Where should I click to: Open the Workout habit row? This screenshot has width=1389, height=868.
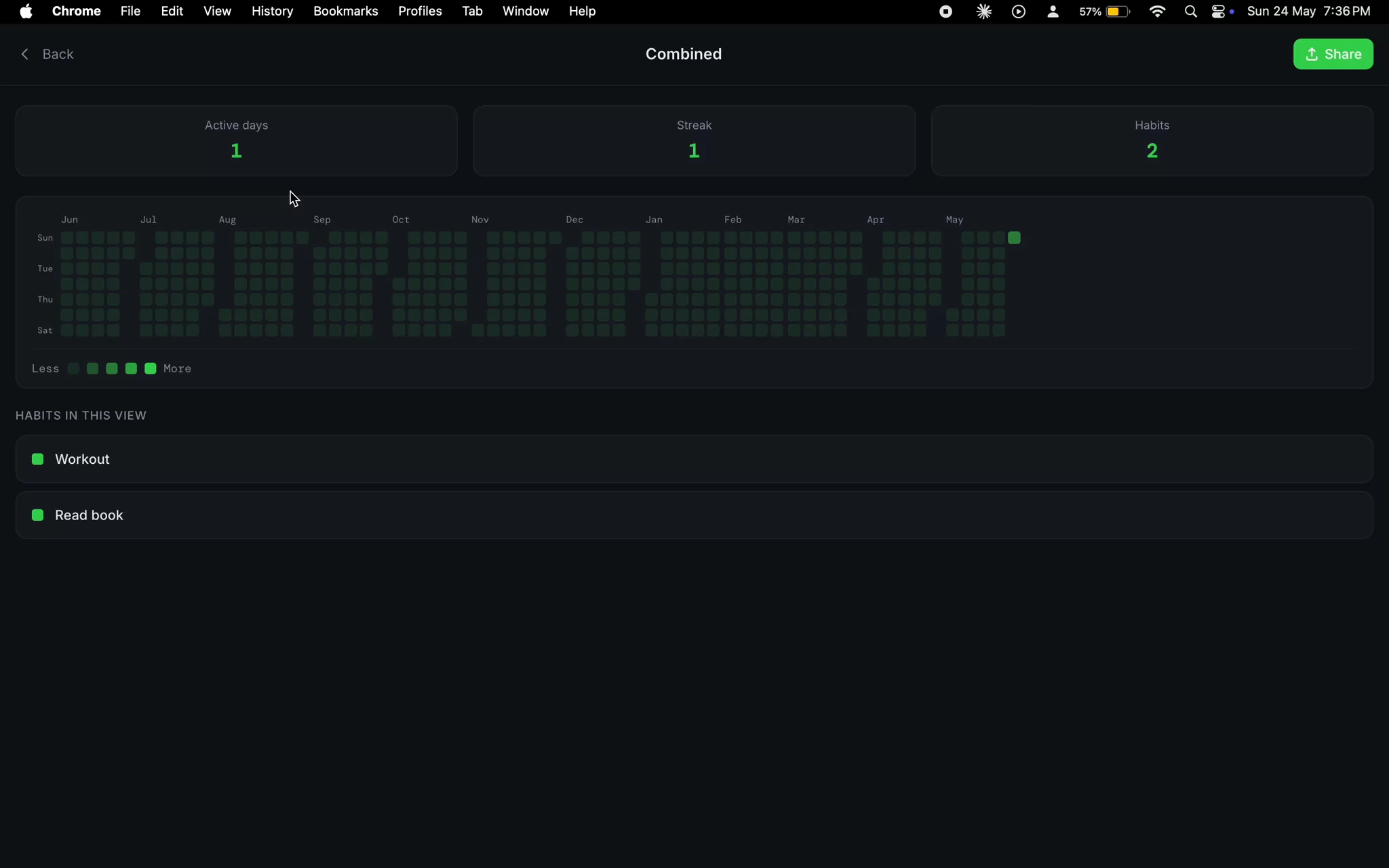click(694, 459)
